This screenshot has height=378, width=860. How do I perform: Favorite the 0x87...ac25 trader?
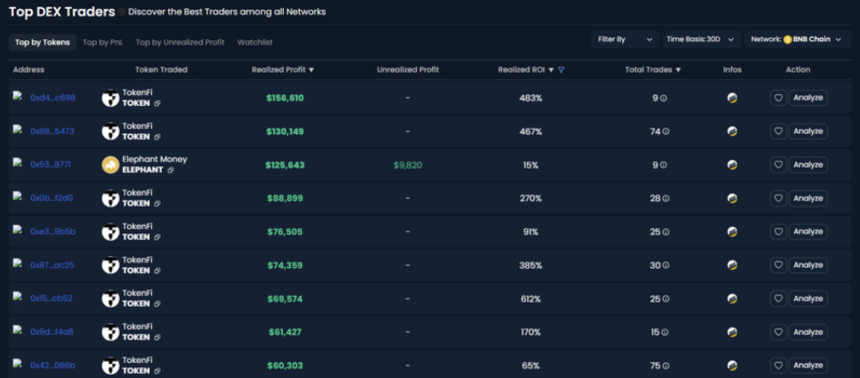(x=778, y=265)
